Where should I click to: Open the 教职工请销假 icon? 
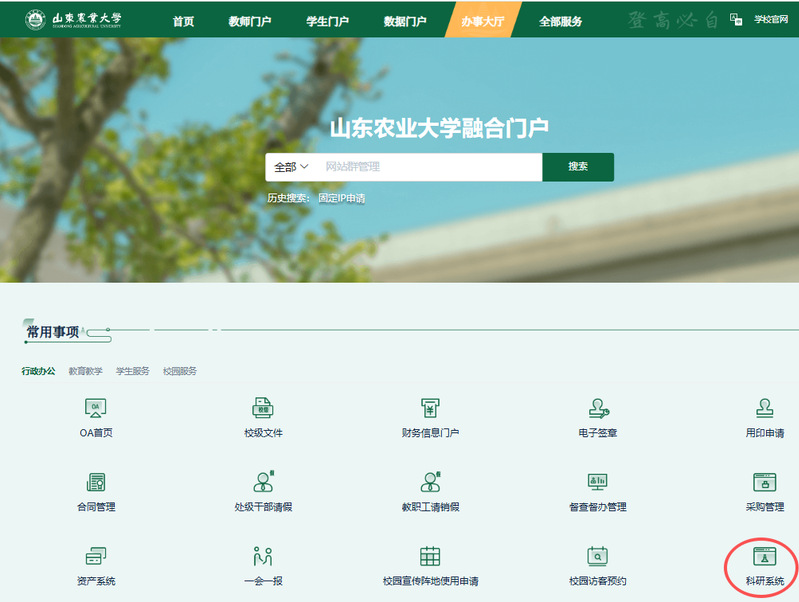point(431,481)
